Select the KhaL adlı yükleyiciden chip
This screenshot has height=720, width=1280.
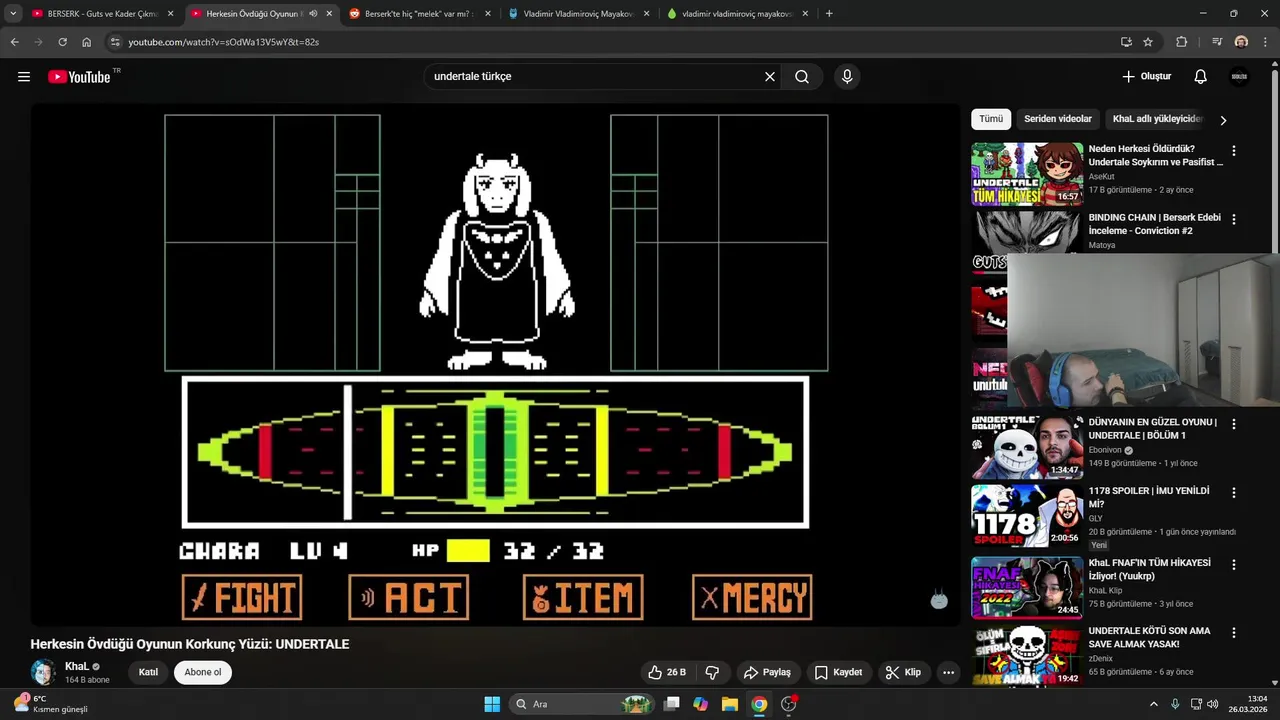pos(1157,119)
